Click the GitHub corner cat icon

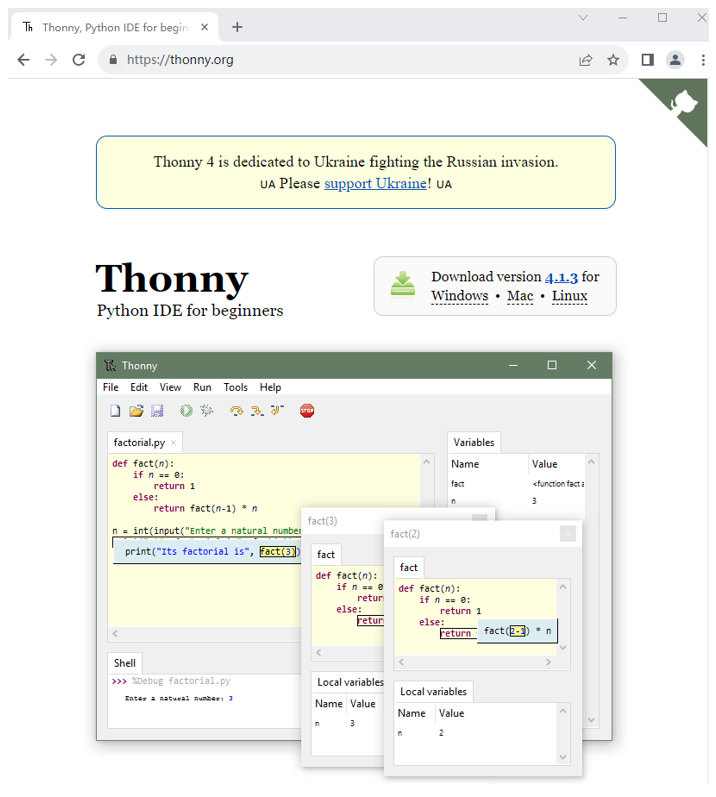[x=683, y=102]
